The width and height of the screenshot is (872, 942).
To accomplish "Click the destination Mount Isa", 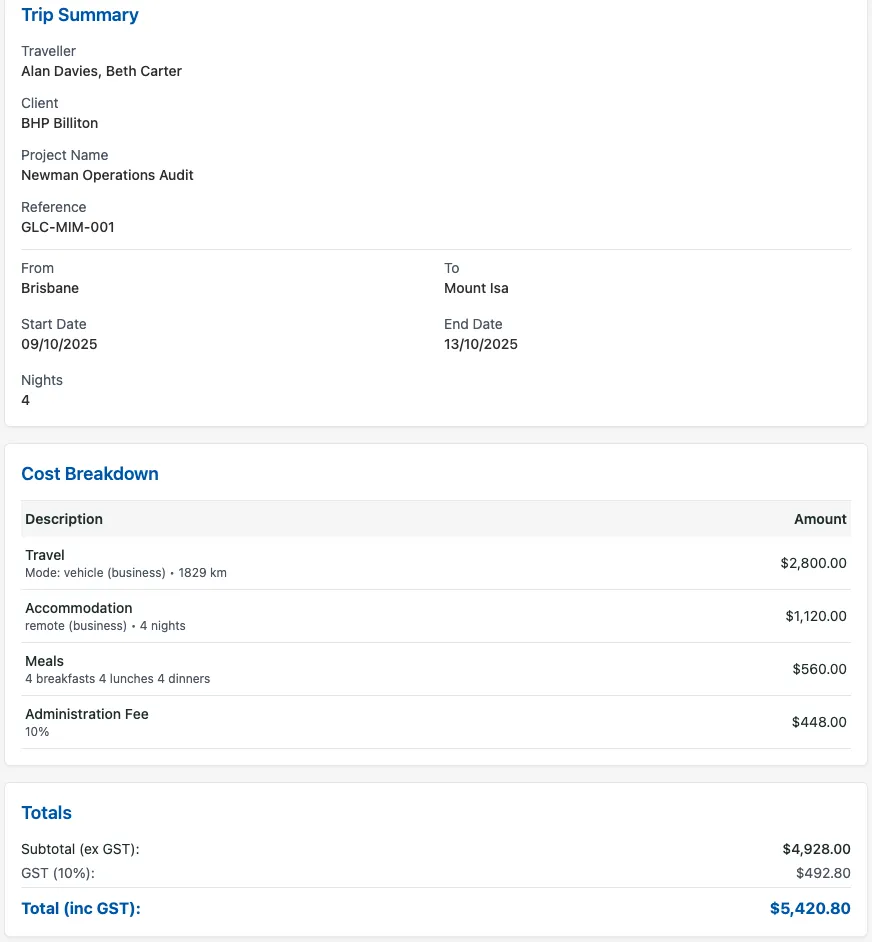I will [476, 288].
